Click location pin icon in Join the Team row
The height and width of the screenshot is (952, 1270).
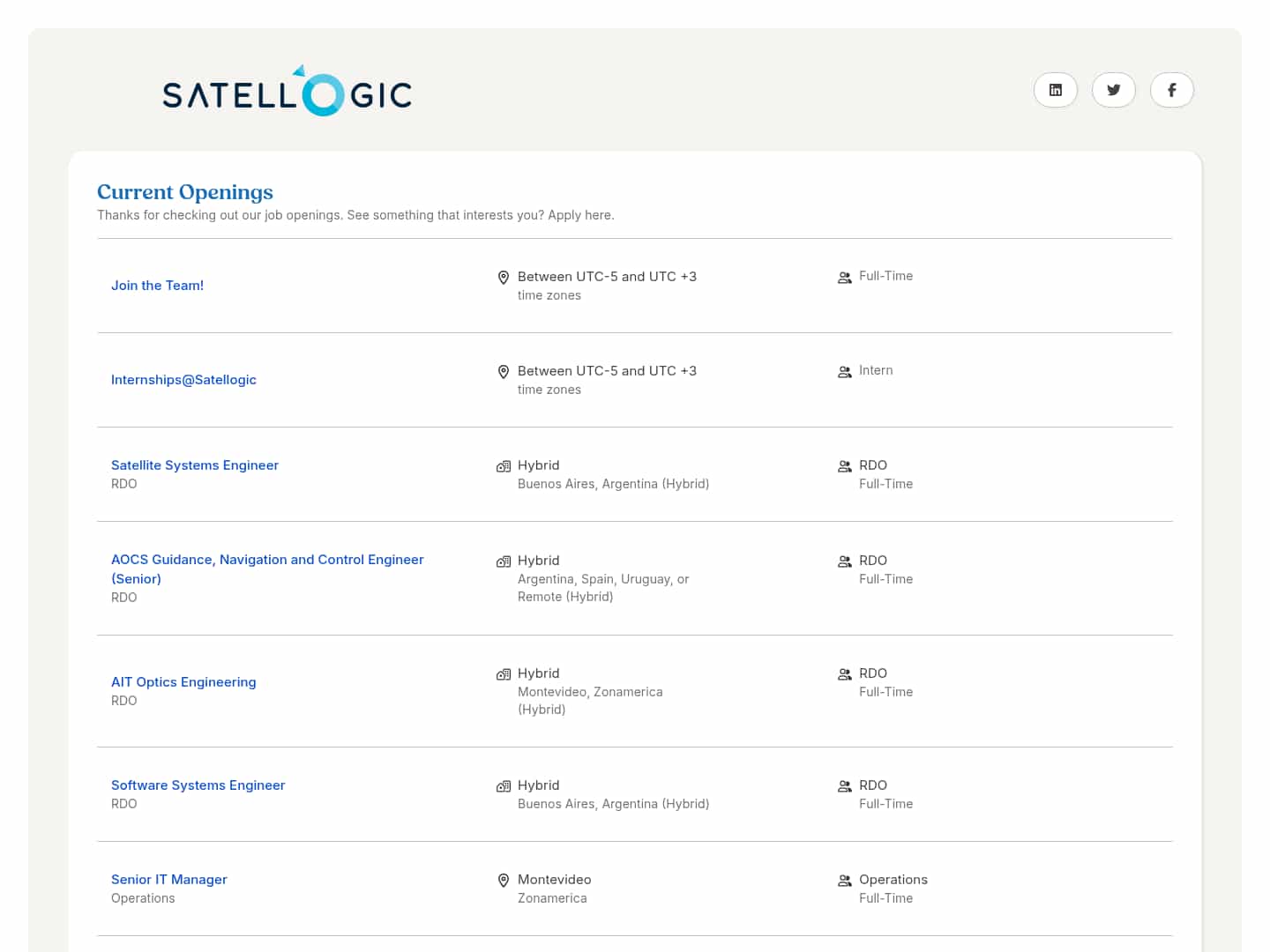point(504,278)
